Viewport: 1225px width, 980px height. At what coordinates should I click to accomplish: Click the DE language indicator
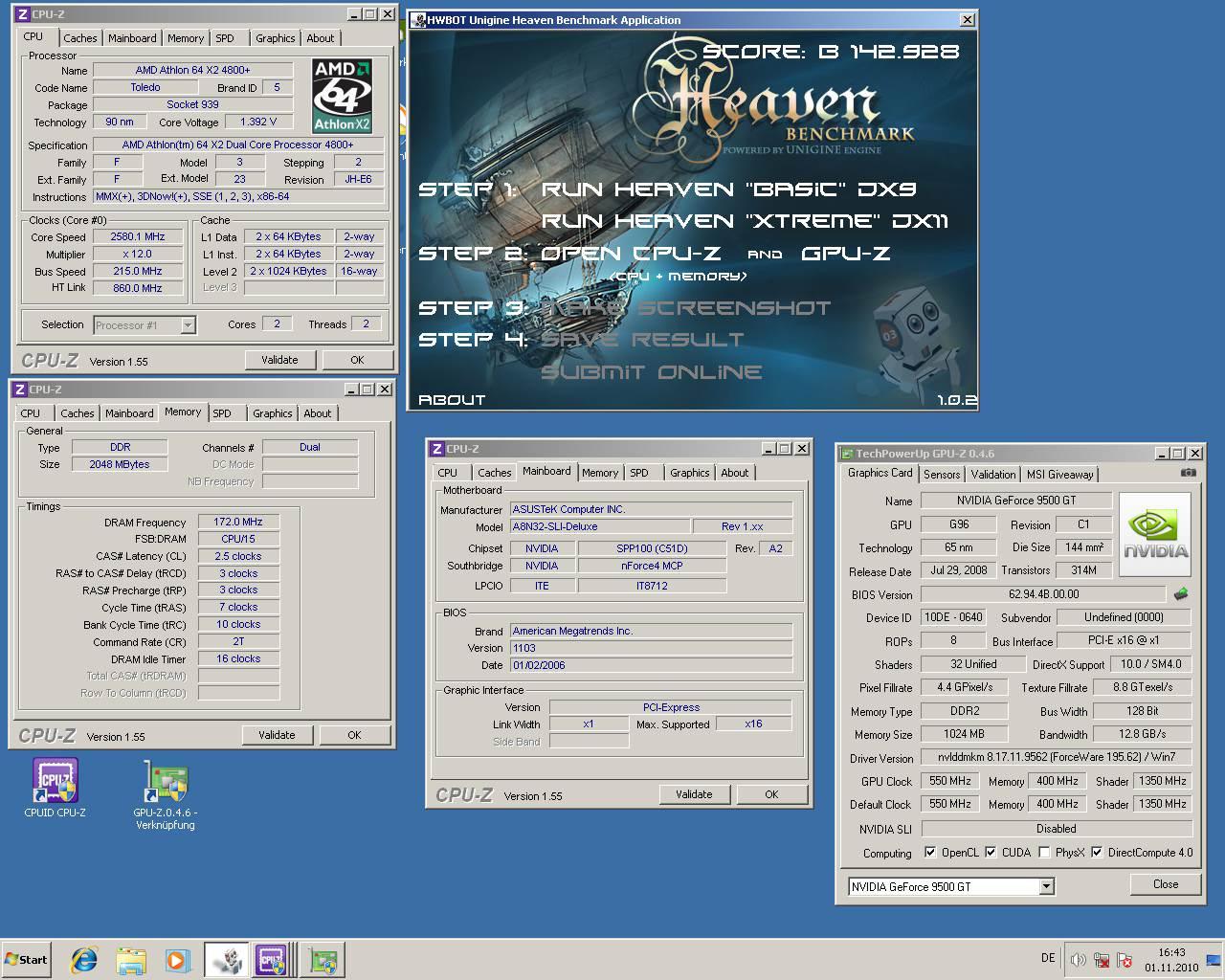(1048, 958)
